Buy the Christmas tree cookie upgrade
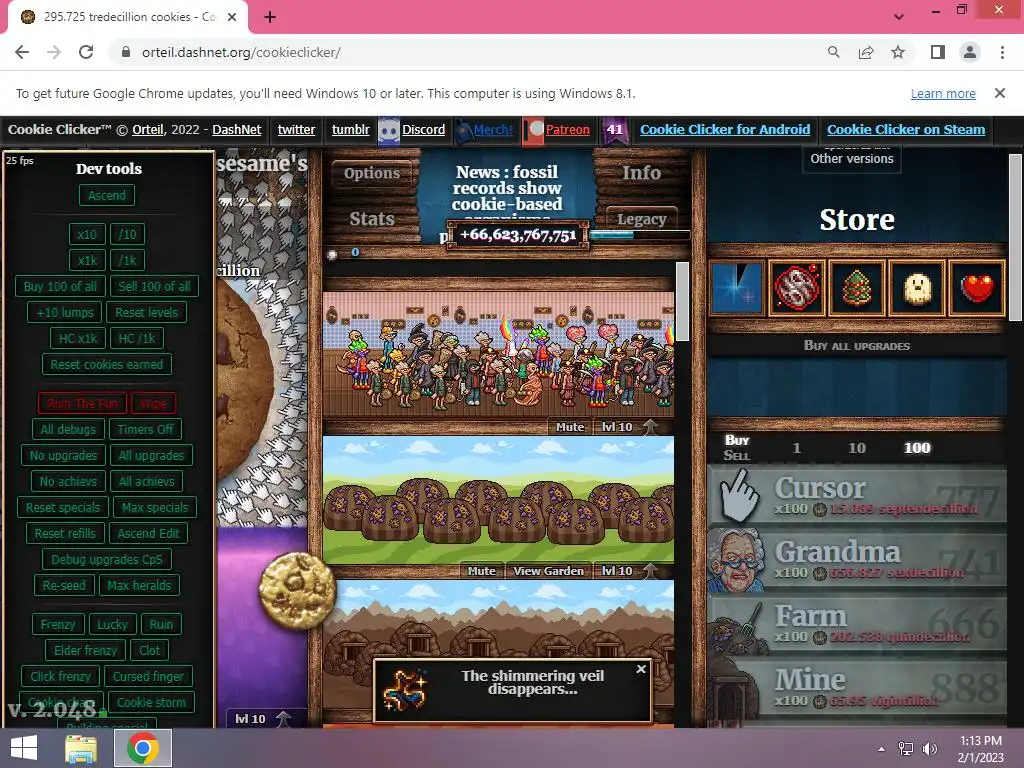1024x768 pixels. [856, 288]
